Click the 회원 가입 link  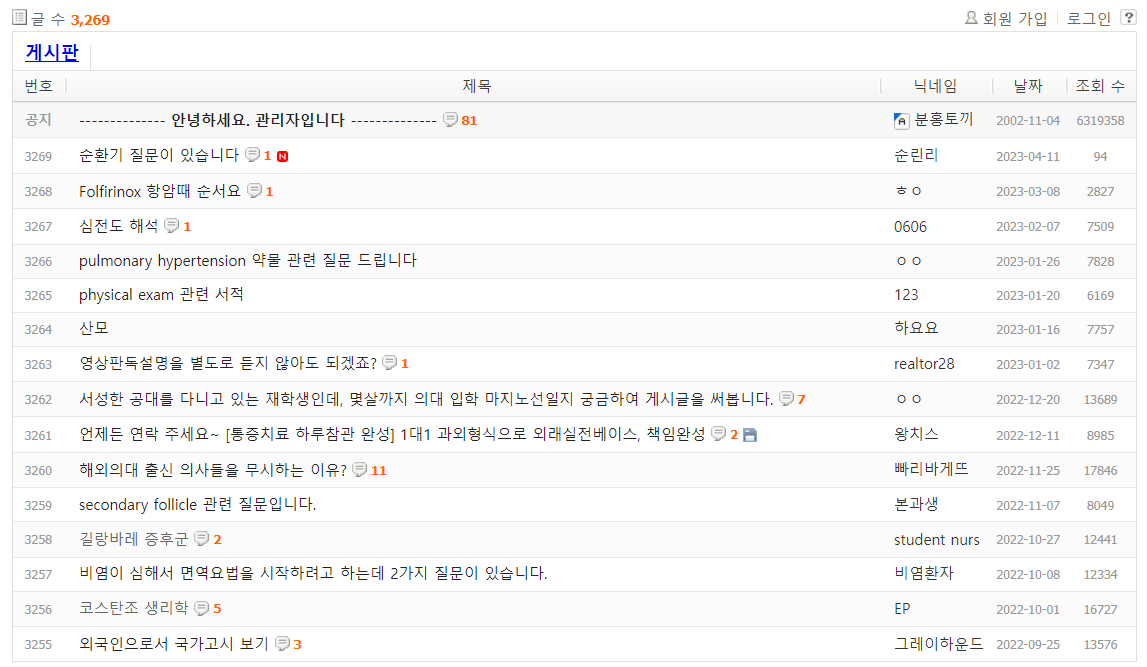(x=1015, y=18)
